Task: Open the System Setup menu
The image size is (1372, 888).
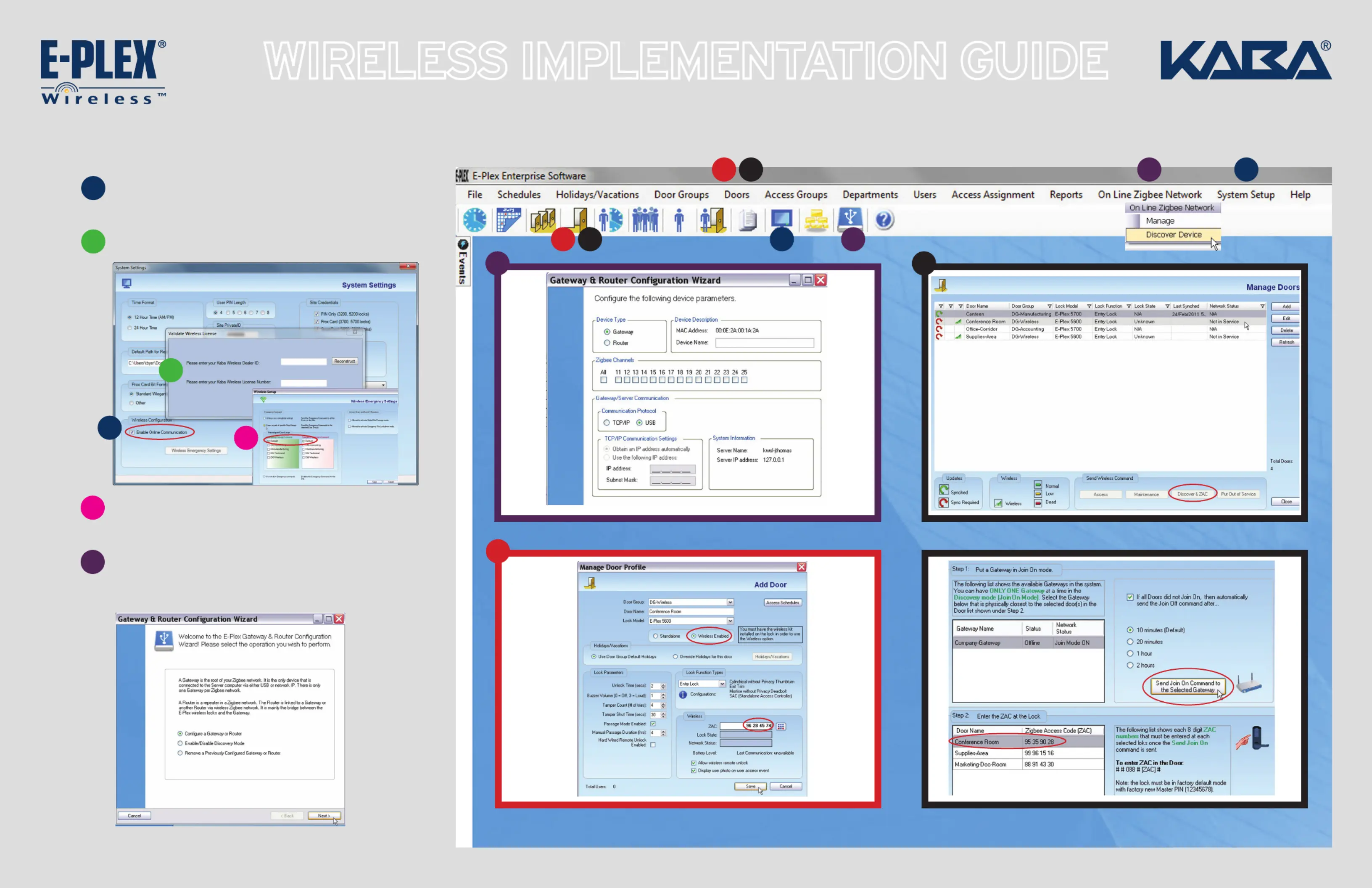Action: pyautogui.click(x=1245, y=195)
